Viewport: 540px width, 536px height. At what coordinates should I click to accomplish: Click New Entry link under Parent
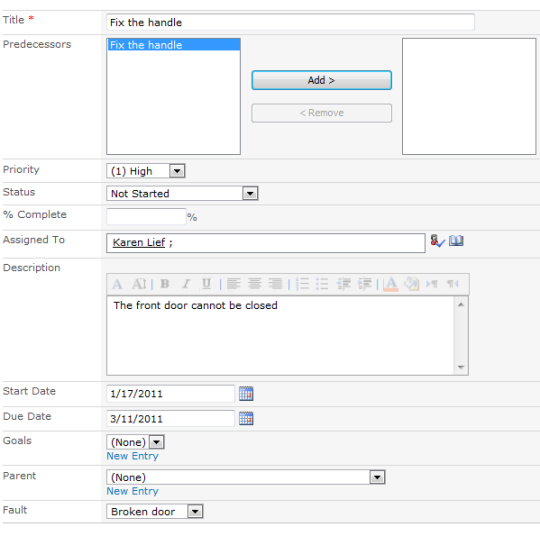click(133, 491)
